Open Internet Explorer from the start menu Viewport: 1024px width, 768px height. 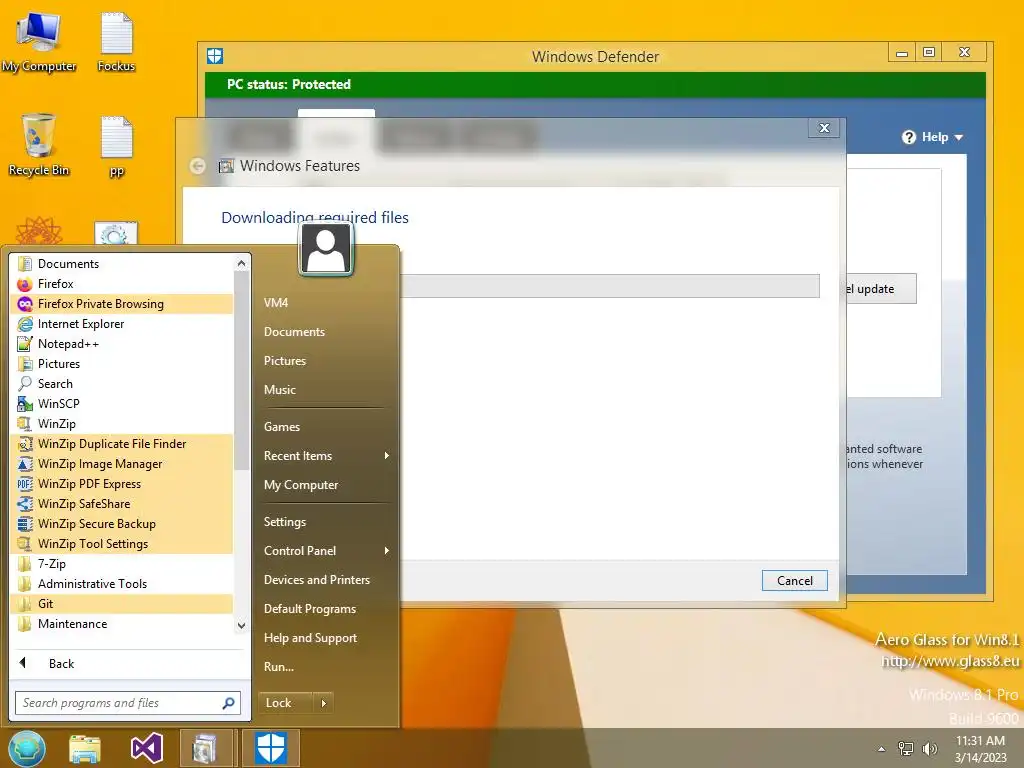point(122,324)
